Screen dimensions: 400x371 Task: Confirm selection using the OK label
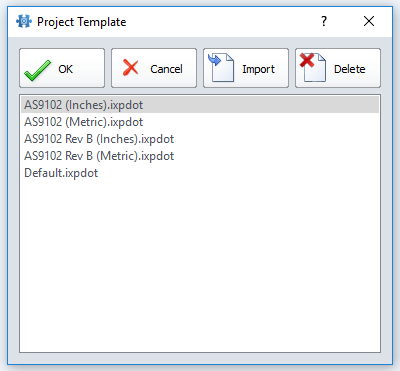click(65, 69)
